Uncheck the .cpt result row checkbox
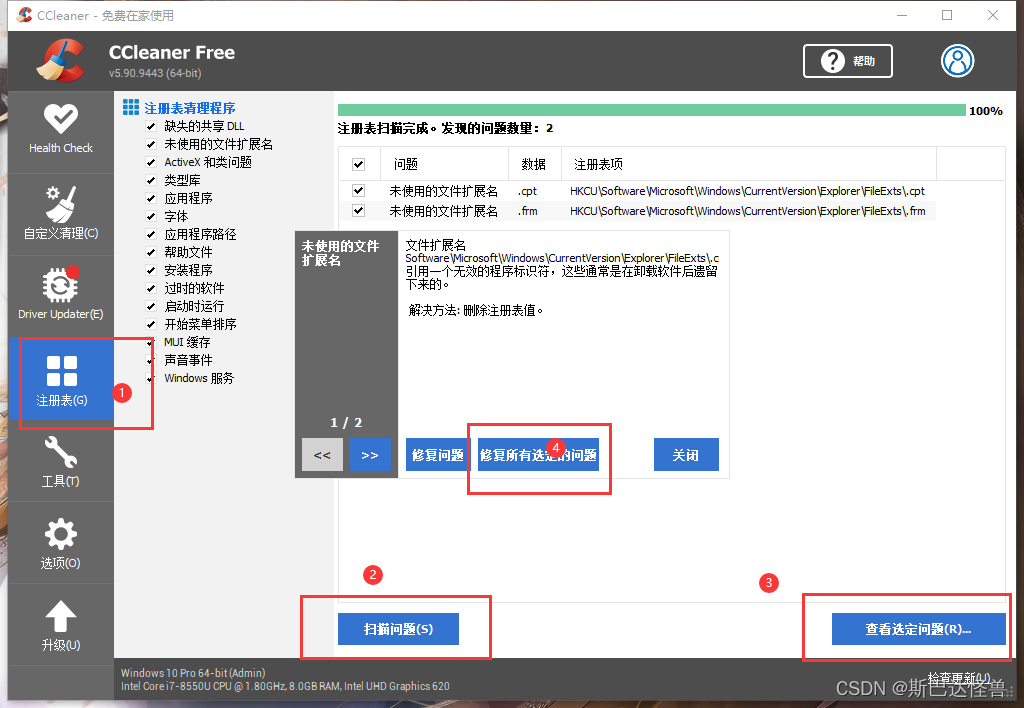The height and width of the screenshot is (708, 1024). [359, 191]
